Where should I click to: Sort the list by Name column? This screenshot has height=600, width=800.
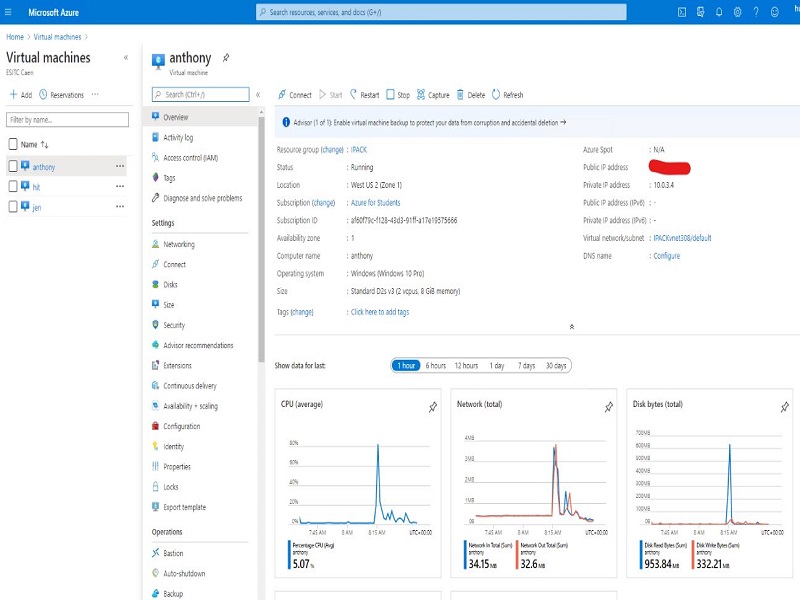click(35, 145)
